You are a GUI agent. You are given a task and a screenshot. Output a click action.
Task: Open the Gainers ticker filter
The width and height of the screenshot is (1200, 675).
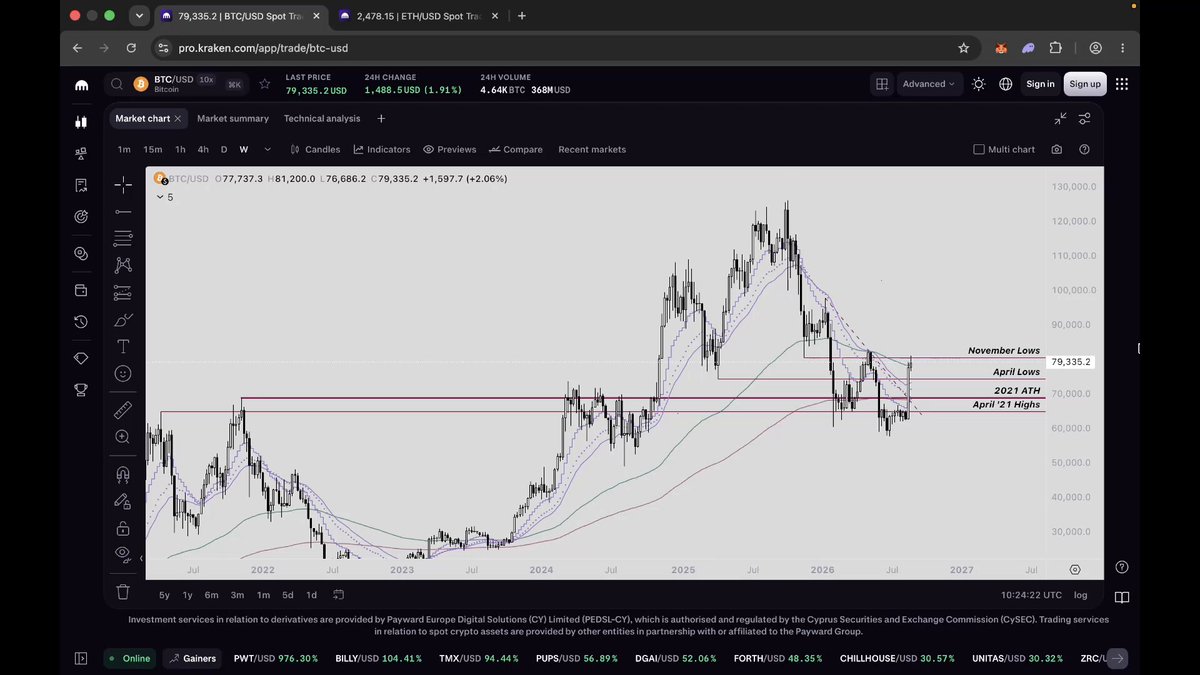pyautogui.click(x=192, y=658)
